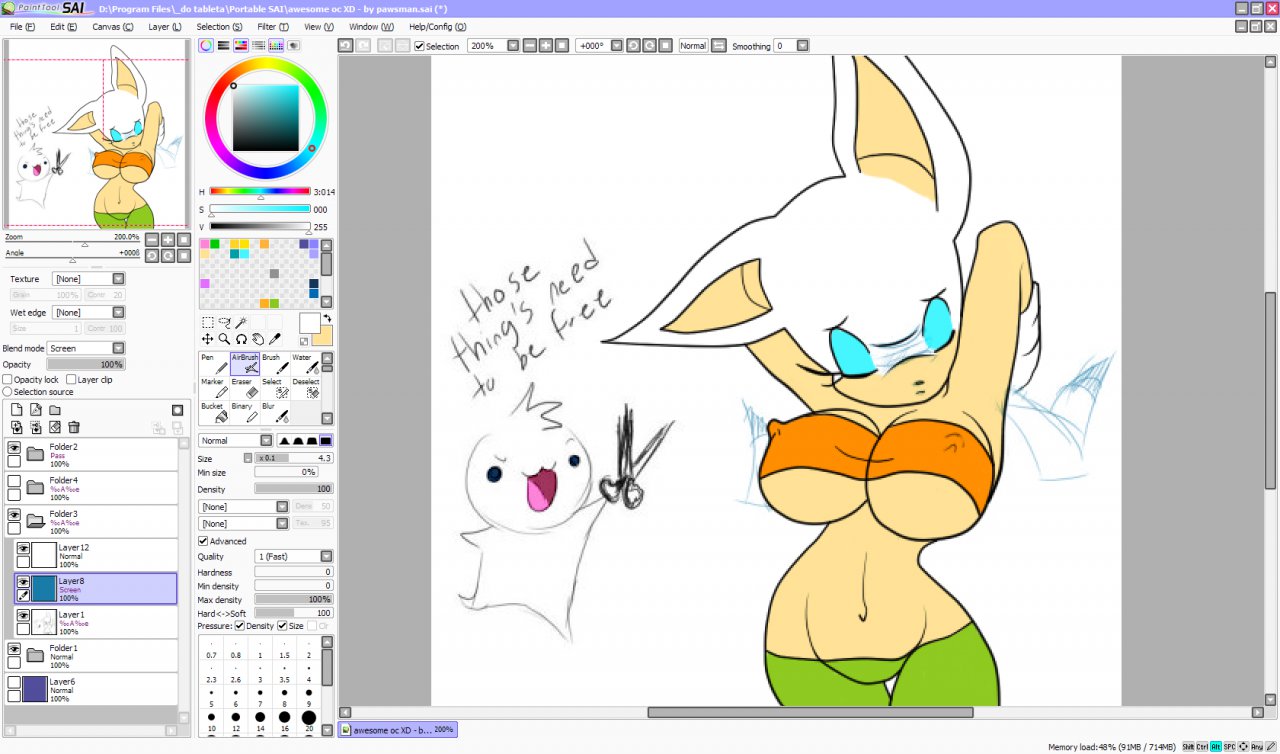Image resolution: width=1280 pixels, height=754 pixels.
Task: Open the Filter menu
Action: point(272,27)
